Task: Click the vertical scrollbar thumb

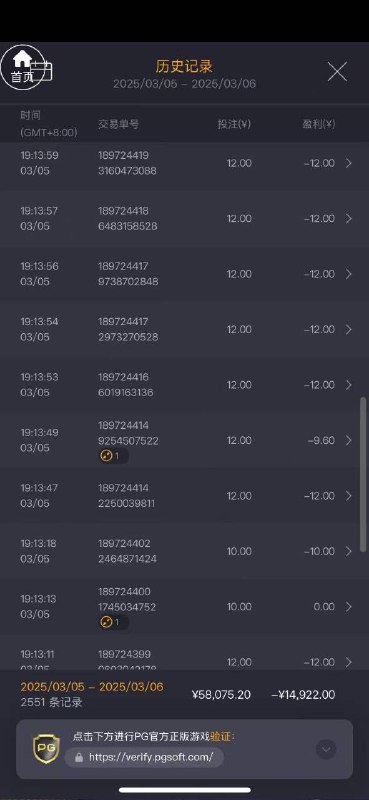Action: click(363, 474)
